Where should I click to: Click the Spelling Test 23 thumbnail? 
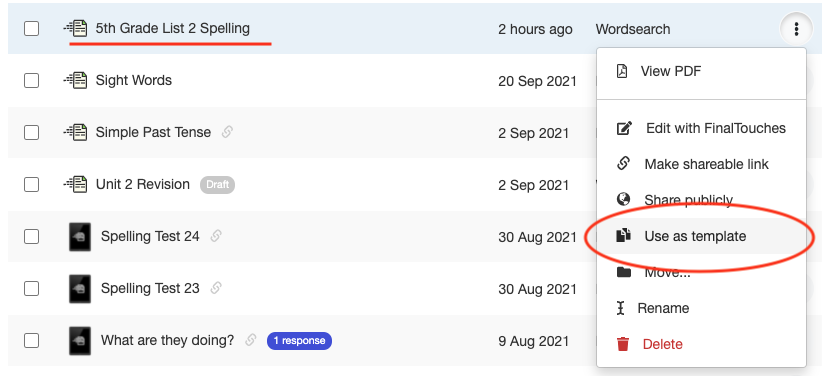click(x=80, y=289)
